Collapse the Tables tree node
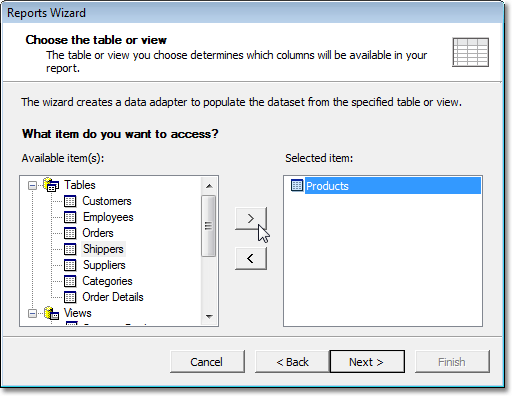This screenshot has height=396, width=513. (32, 185)
